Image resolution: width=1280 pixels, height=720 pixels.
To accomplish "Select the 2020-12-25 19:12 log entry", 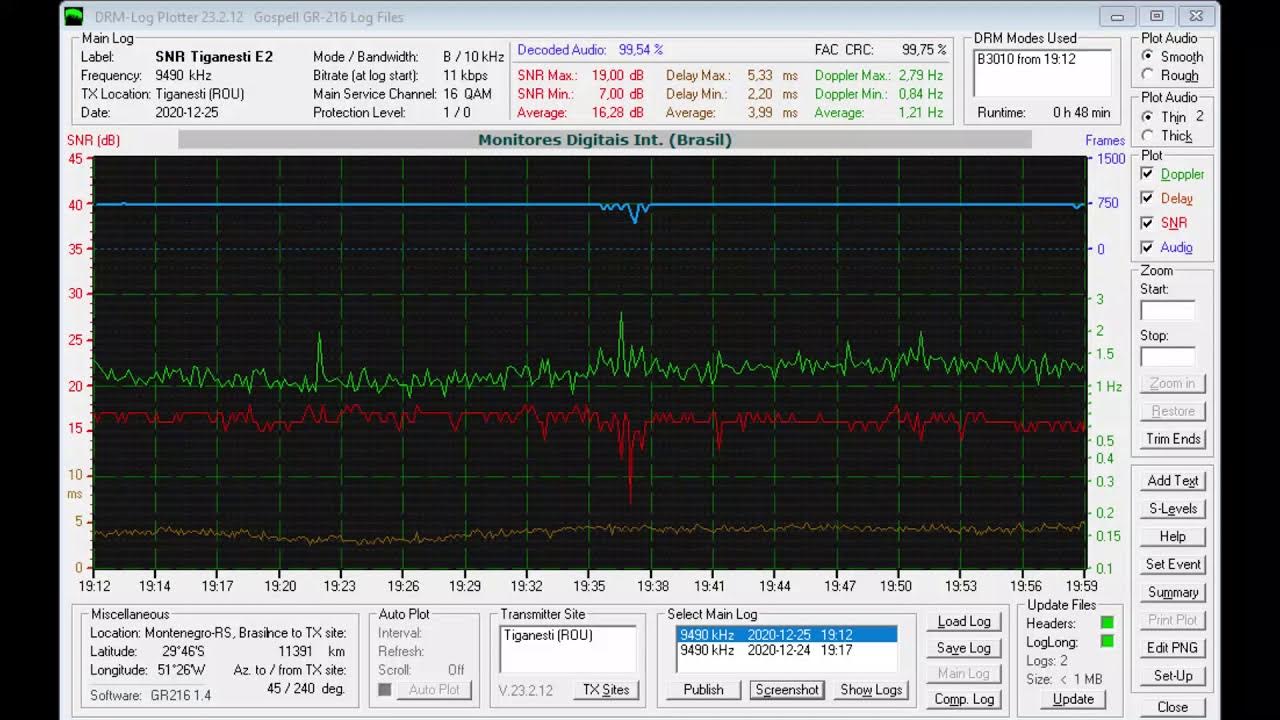I will [x=787, y=635].
